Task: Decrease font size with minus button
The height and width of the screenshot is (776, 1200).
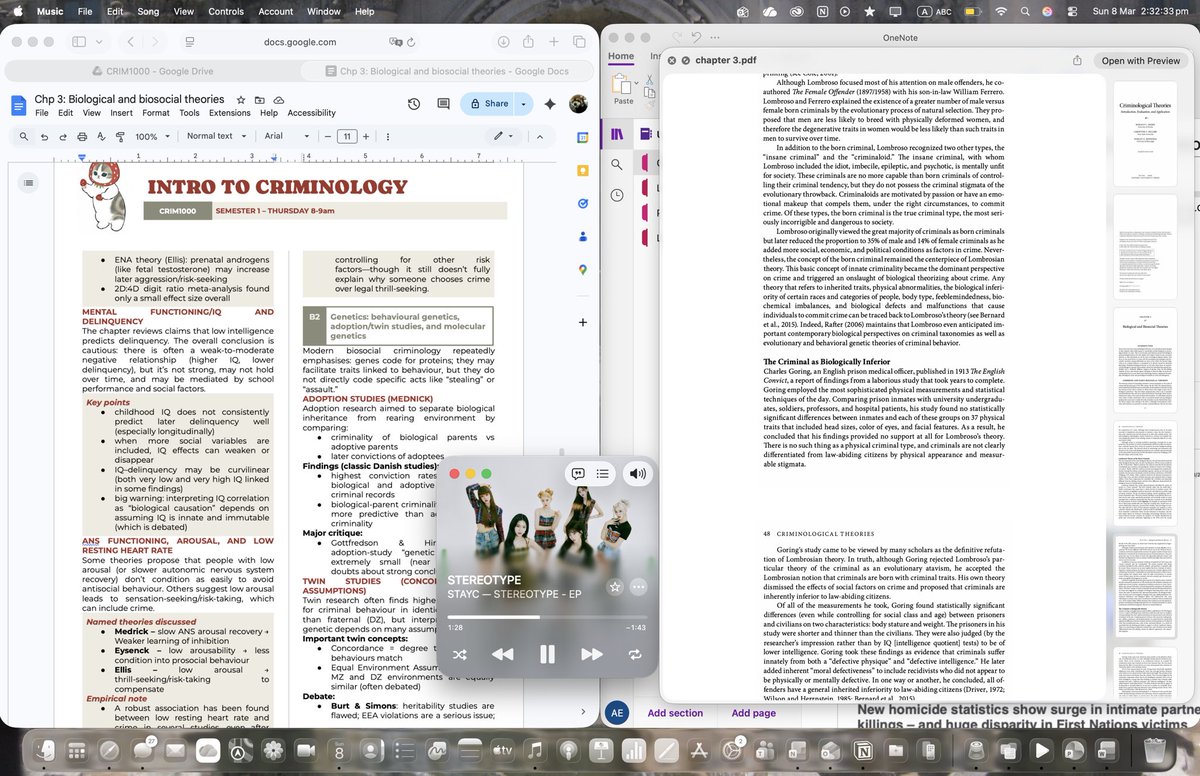Action: 327,136
